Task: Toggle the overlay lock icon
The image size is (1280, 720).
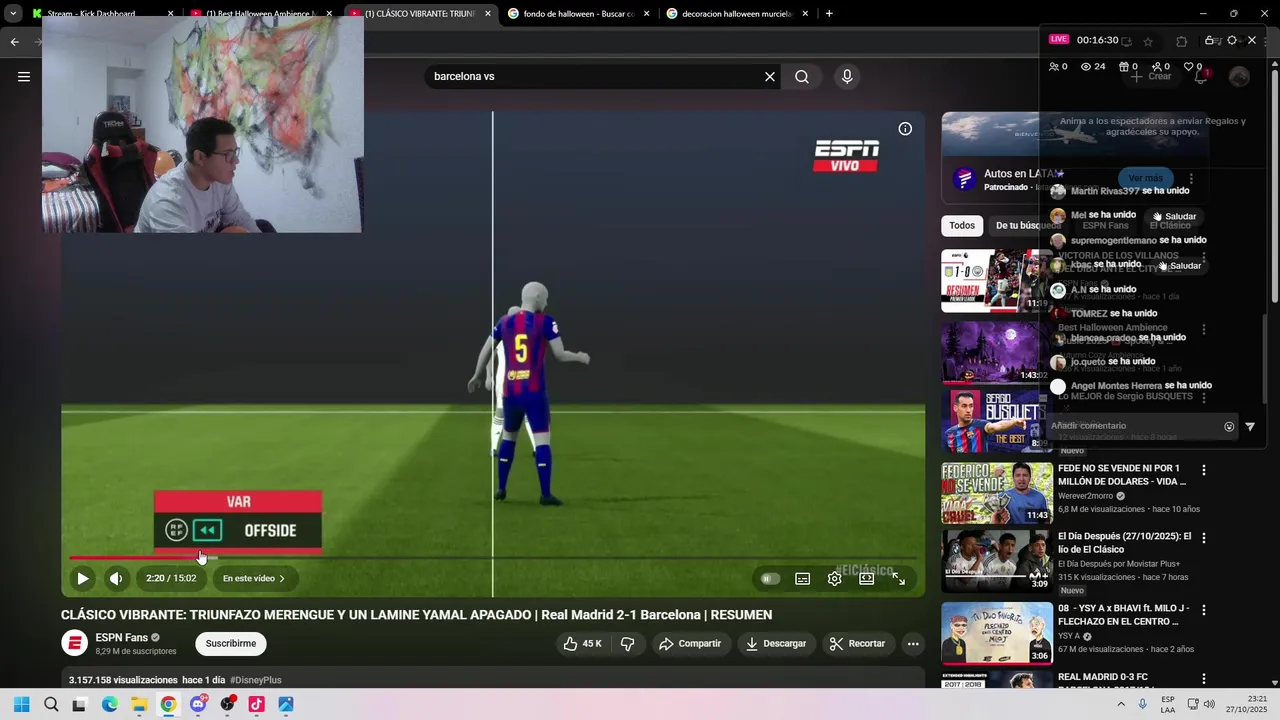Action: tap(1210, 40)
